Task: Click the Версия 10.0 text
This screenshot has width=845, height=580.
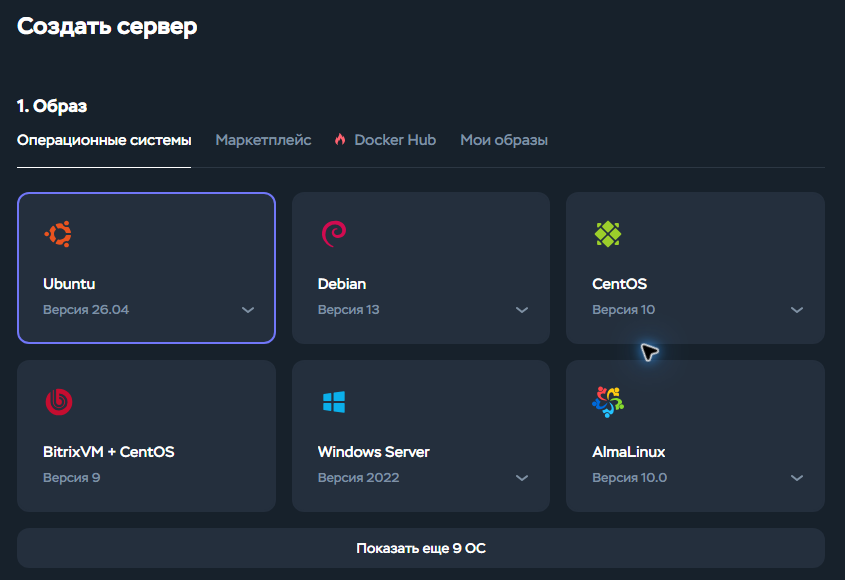Action: pyautogui.click(x=629, y=478)
